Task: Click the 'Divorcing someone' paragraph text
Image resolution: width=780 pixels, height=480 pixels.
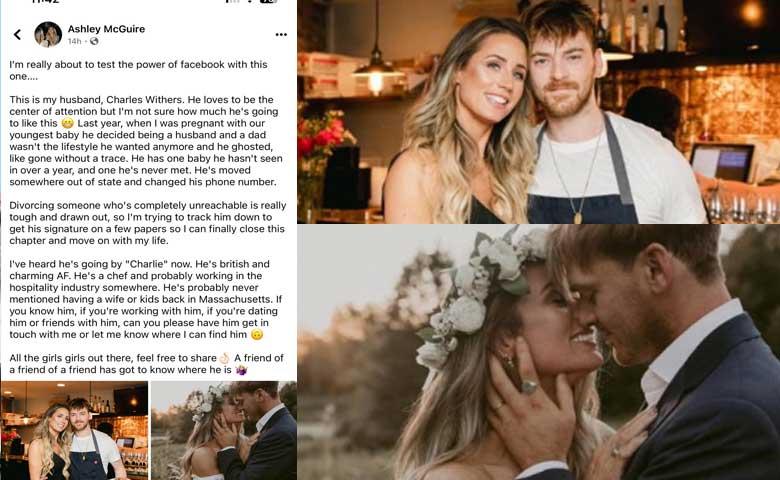Action: pyautogui.click(x=148, y=223)
